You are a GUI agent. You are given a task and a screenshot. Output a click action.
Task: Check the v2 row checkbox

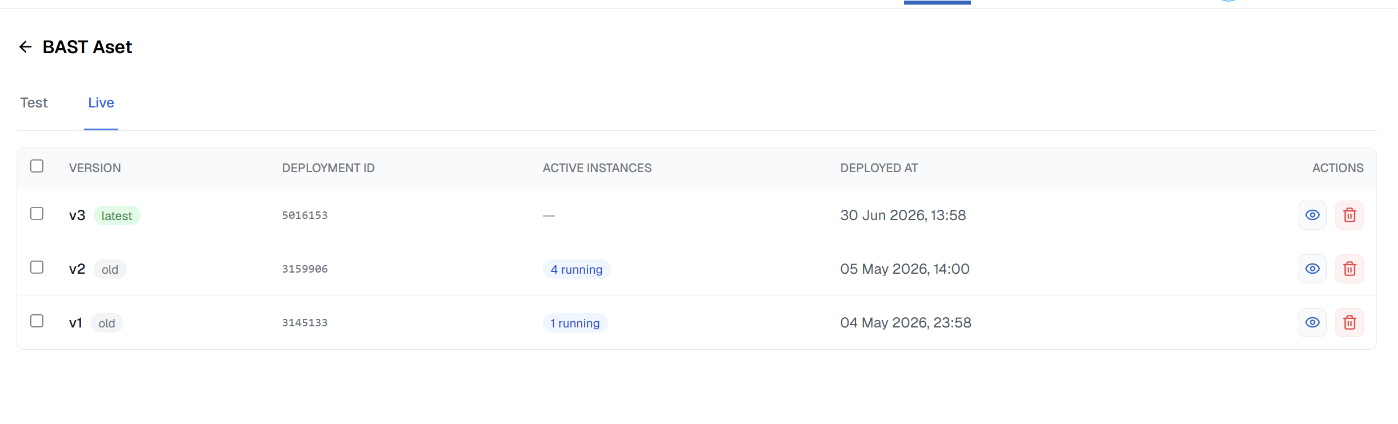[x=37, y=267]
